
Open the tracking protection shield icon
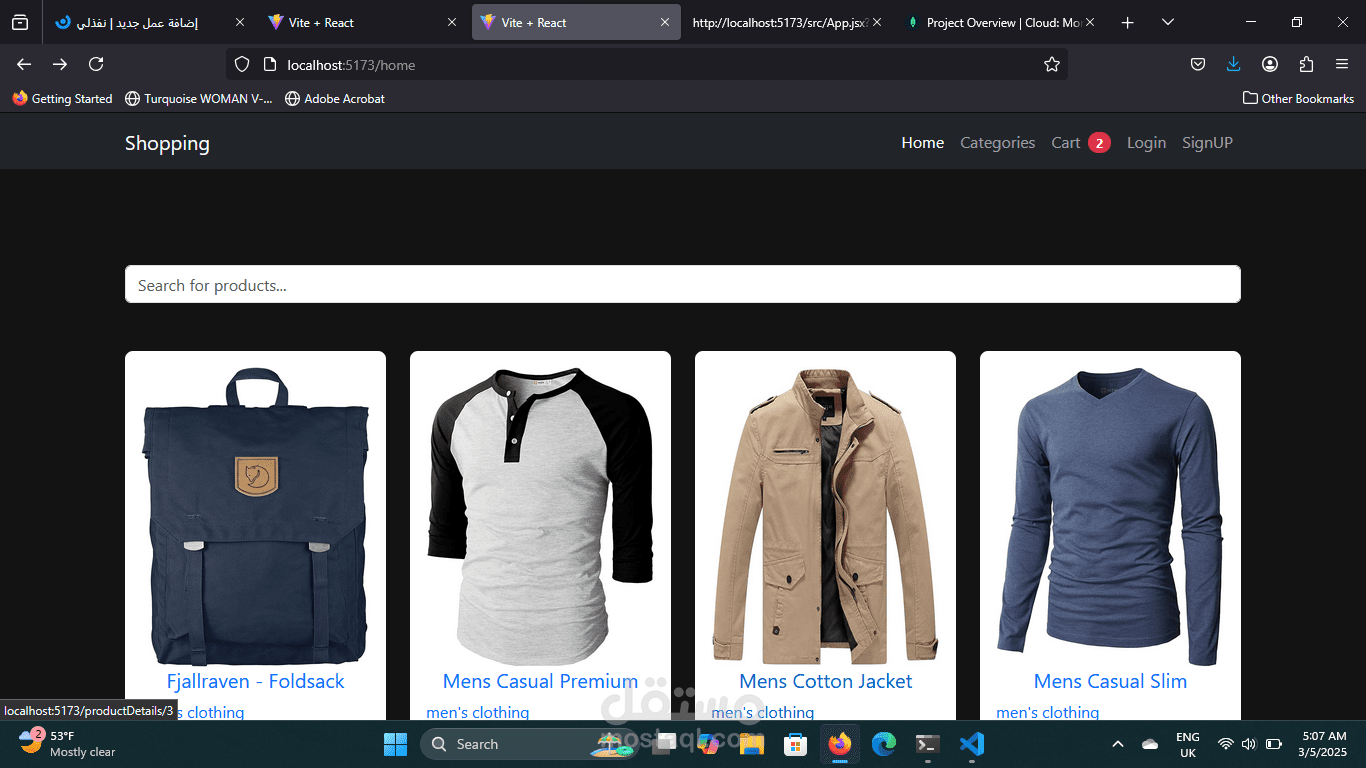coord(241,63)
